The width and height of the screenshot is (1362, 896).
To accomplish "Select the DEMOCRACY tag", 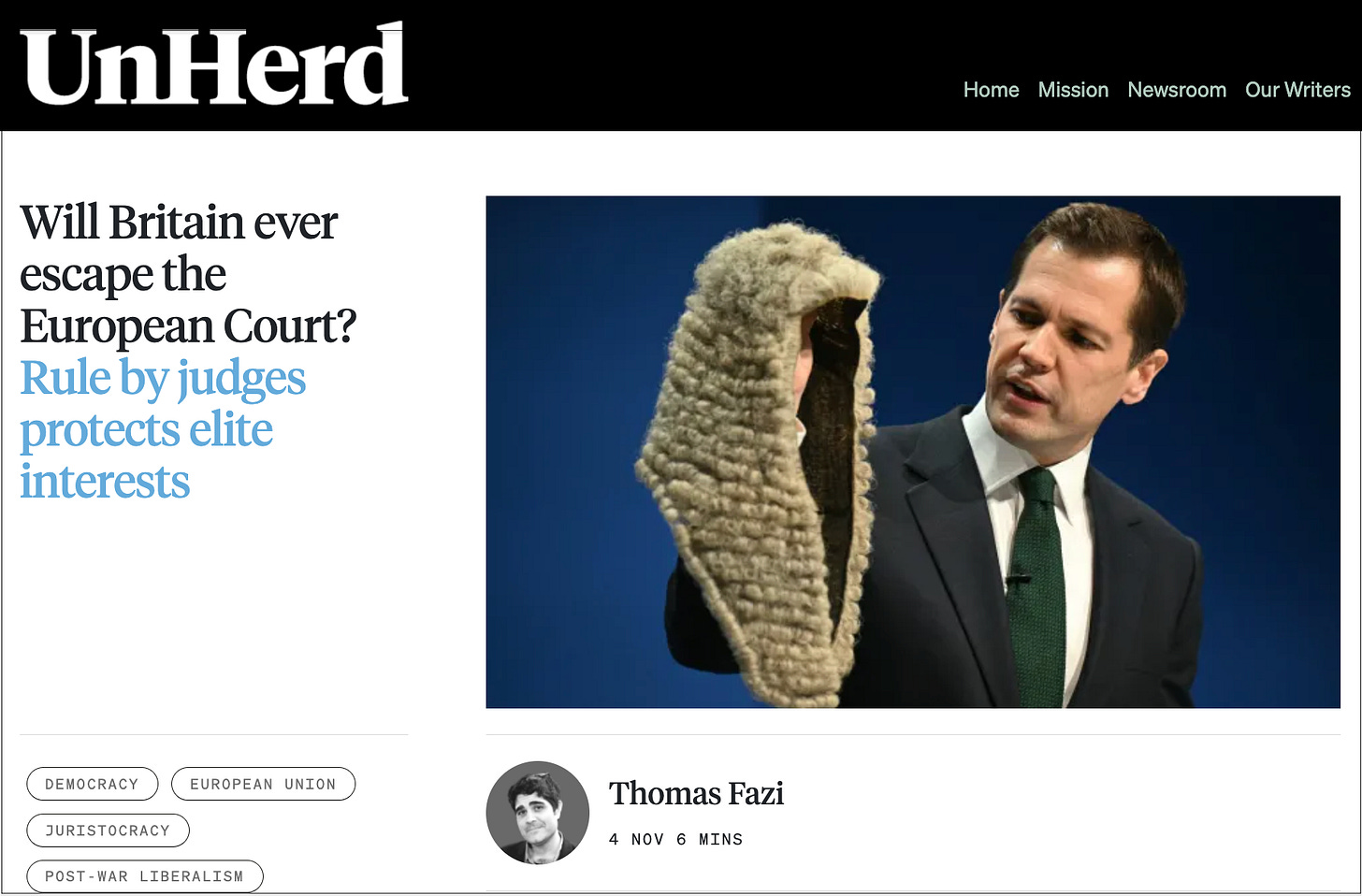I will tap(93, 784).
